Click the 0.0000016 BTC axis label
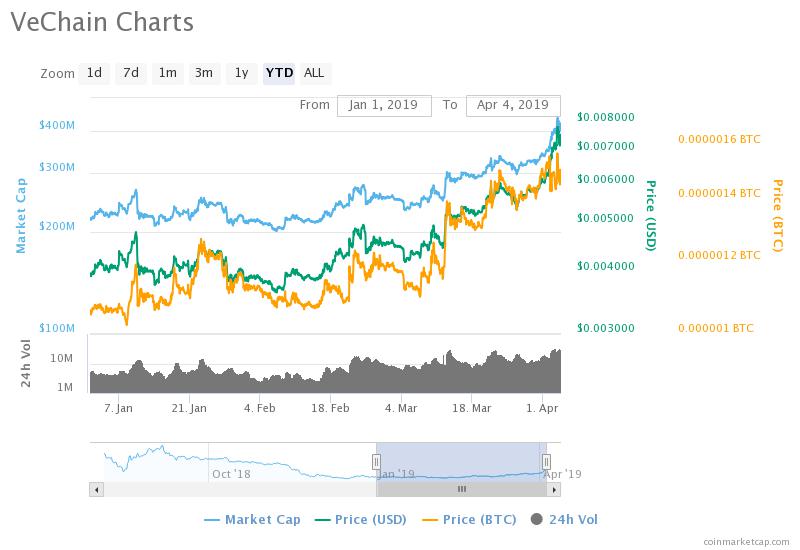Viewport: 800px width, 550px height. pos(719,139)
